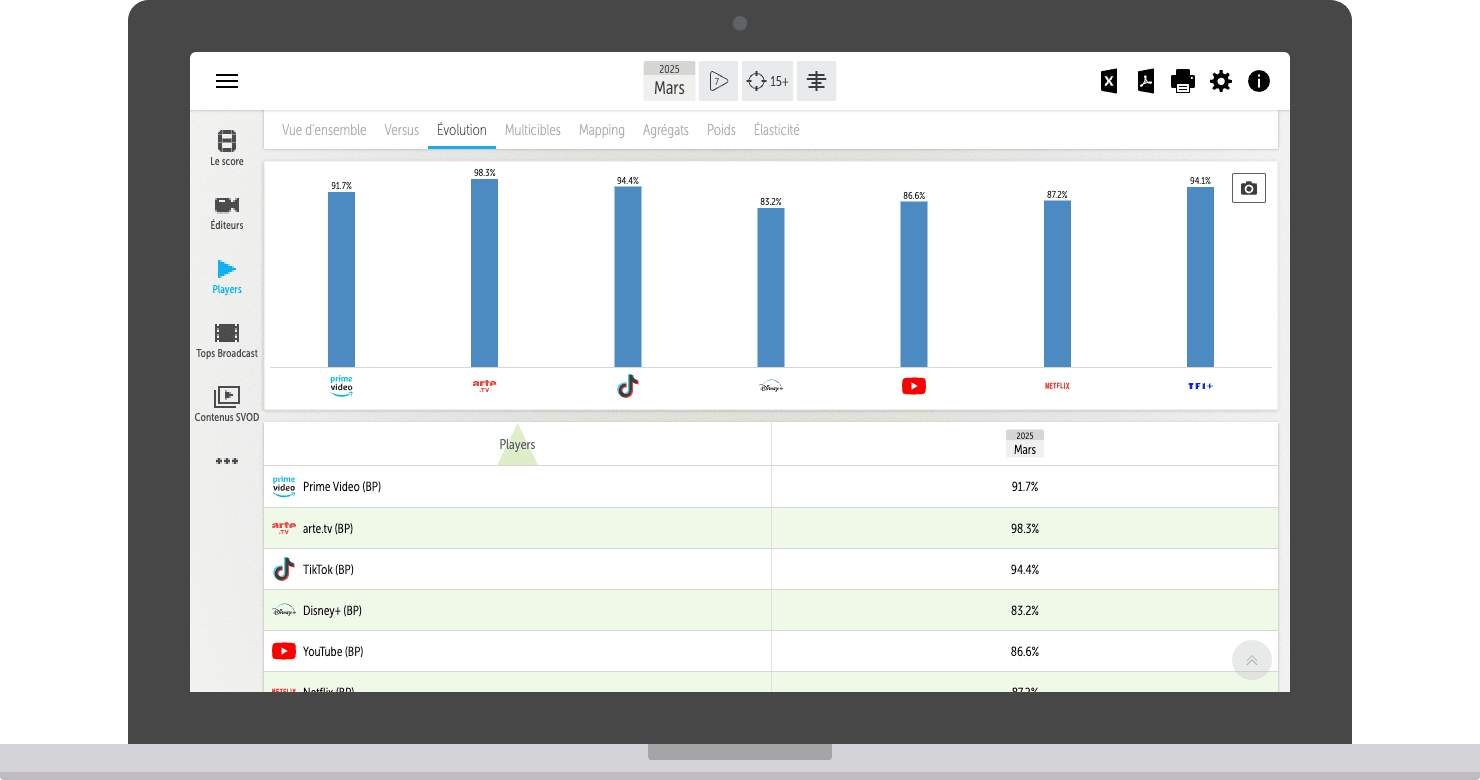
Task: Open Contenus SVOD section
Action: pos(227,404)
